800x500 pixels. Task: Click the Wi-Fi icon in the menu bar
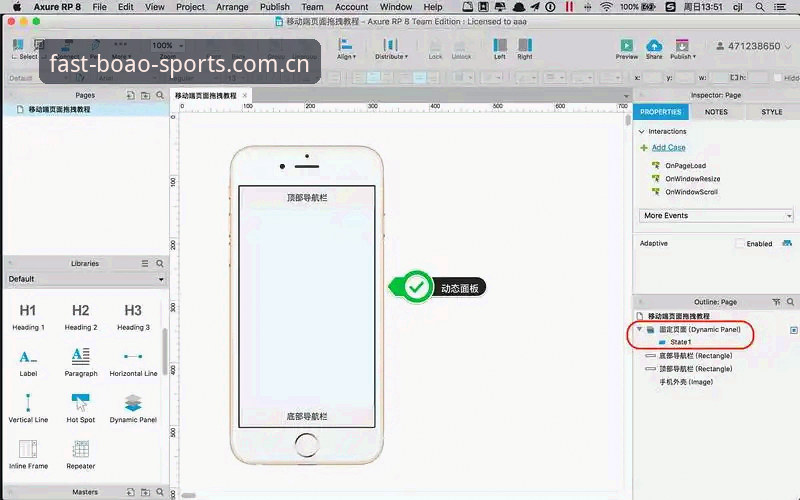[606, 7]
